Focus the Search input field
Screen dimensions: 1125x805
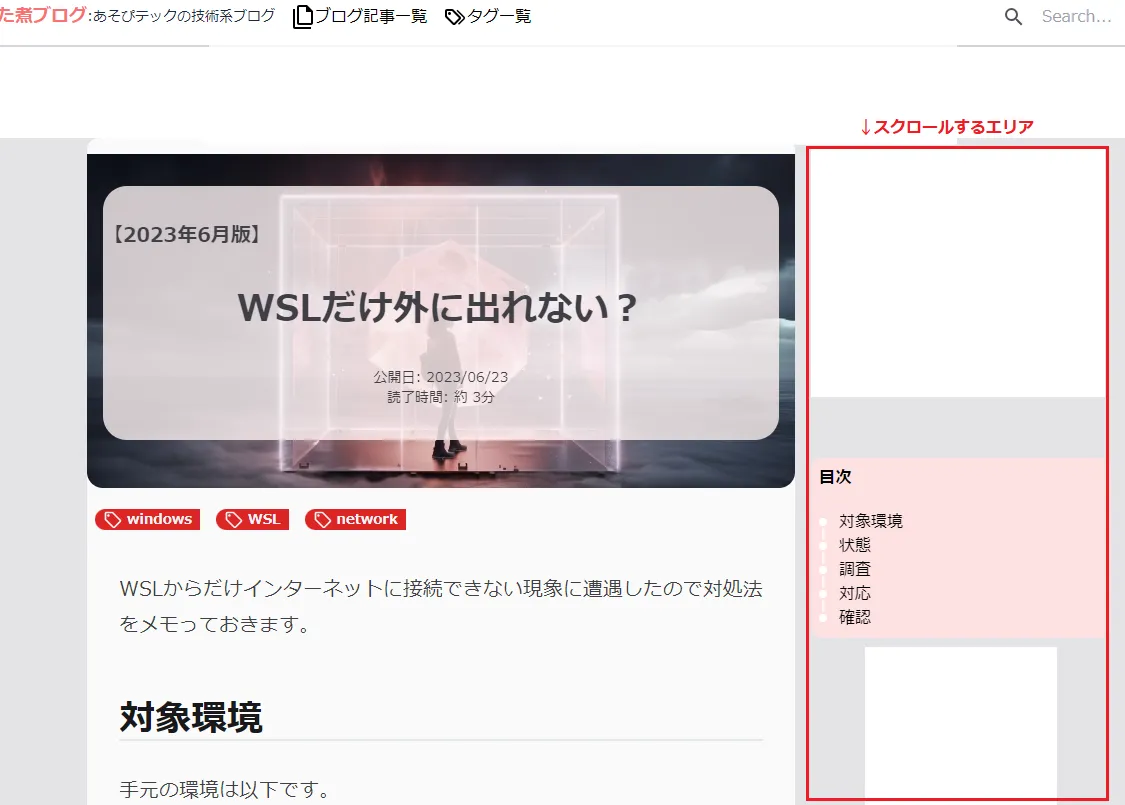(x=1076, y=17)
